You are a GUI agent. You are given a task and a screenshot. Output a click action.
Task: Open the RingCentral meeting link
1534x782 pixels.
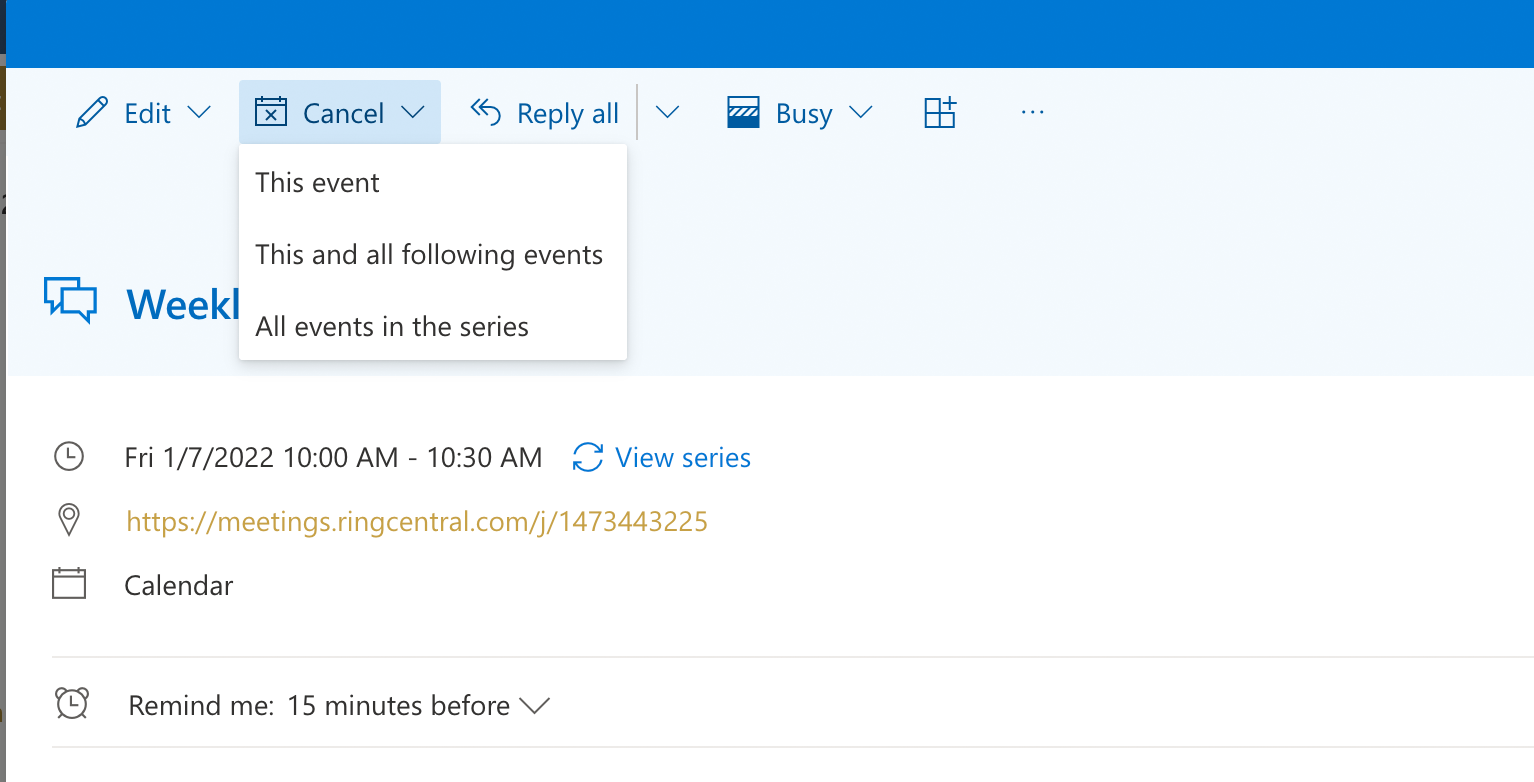click(417, 521)
